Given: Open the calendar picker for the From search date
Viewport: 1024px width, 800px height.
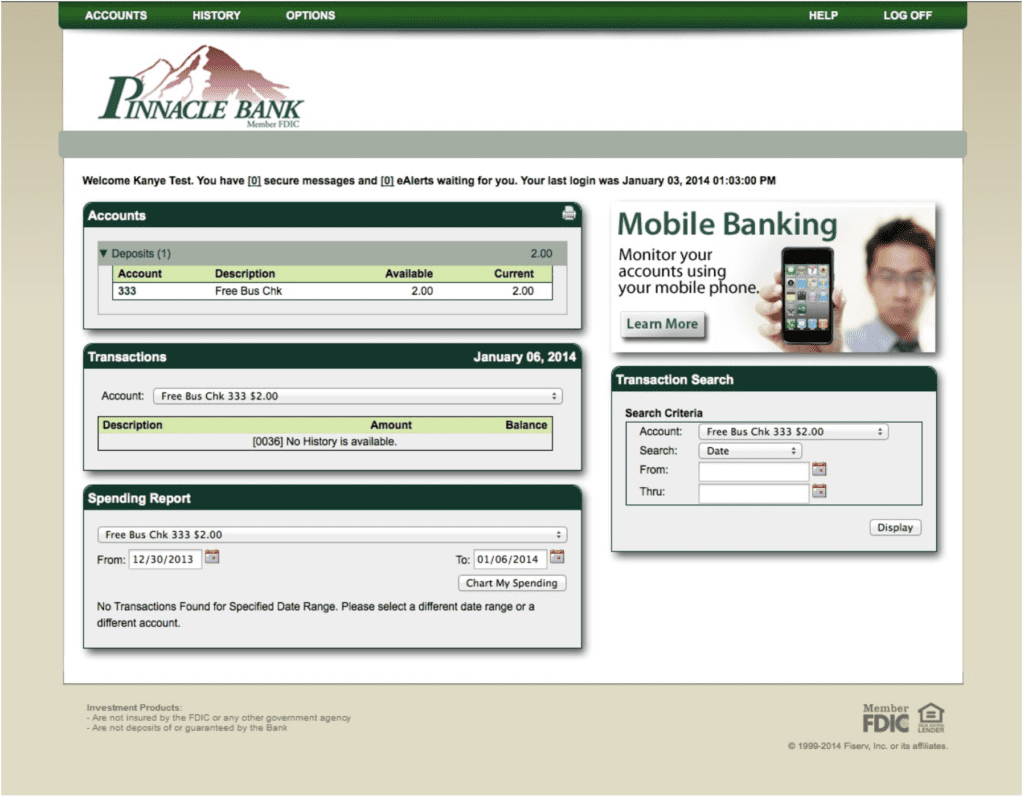Looking at the screenshot, I should point(819,469).
